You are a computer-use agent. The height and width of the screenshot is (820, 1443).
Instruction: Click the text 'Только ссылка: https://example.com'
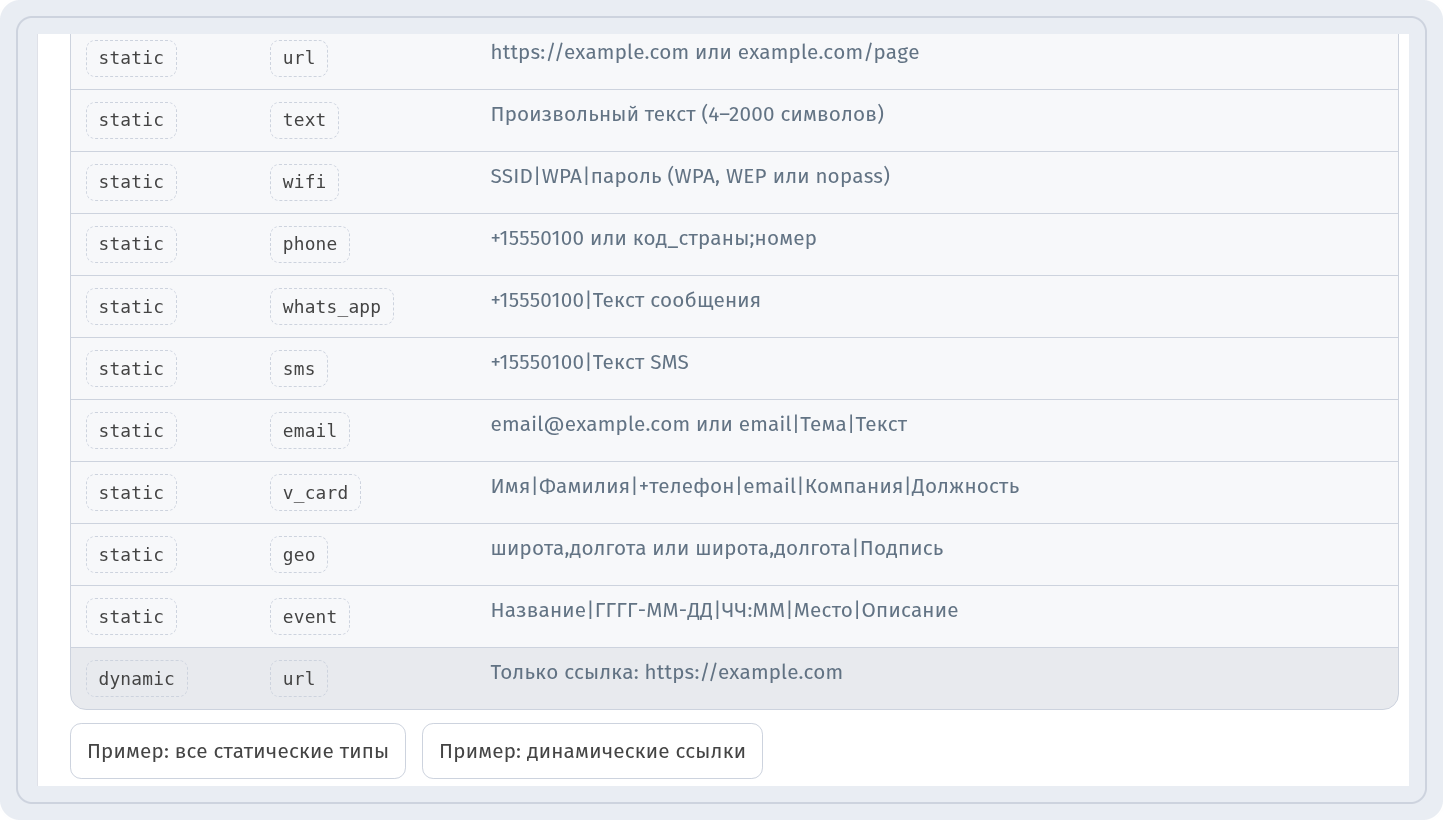(666, 672)
